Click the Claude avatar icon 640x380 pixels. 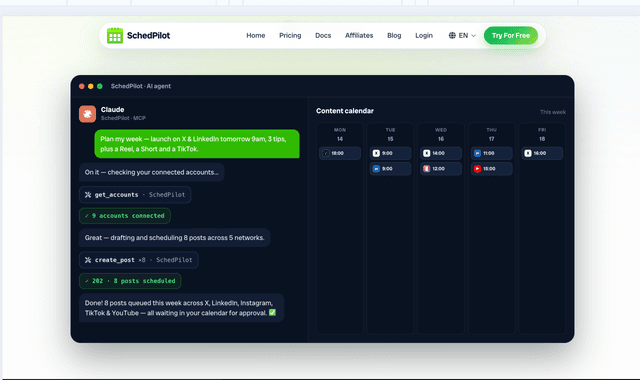[x=87, y=114]
